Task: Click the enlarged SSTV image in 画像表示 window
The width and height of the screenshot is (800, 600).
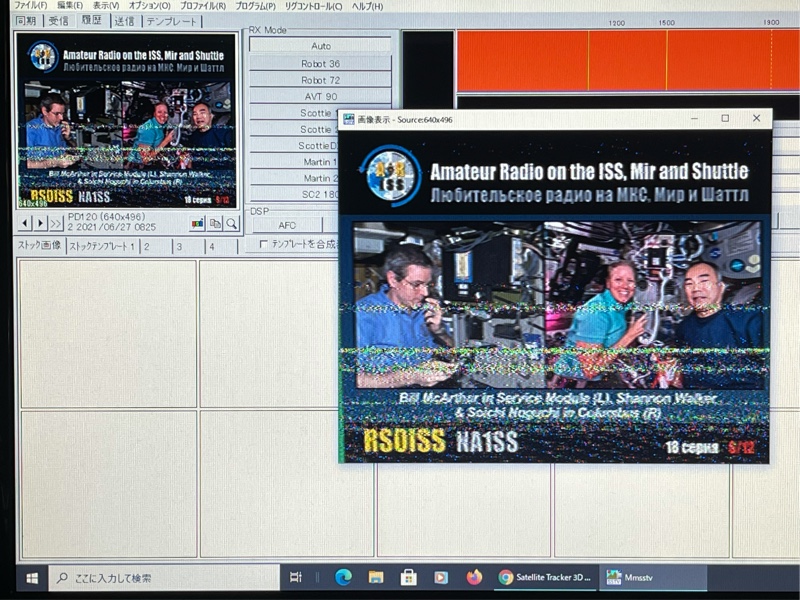Action: tap(555, 296)
